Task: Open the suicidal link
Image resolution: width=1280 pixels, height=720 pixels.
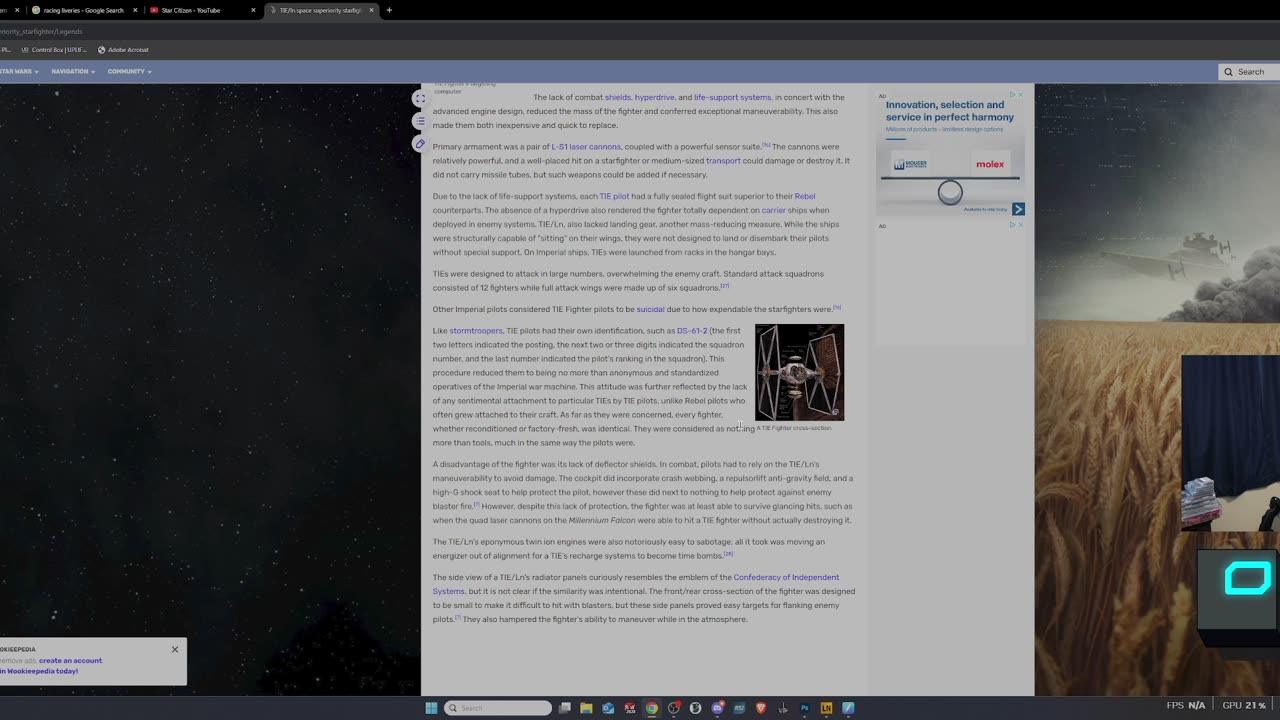Action: (x=650, y=310)
